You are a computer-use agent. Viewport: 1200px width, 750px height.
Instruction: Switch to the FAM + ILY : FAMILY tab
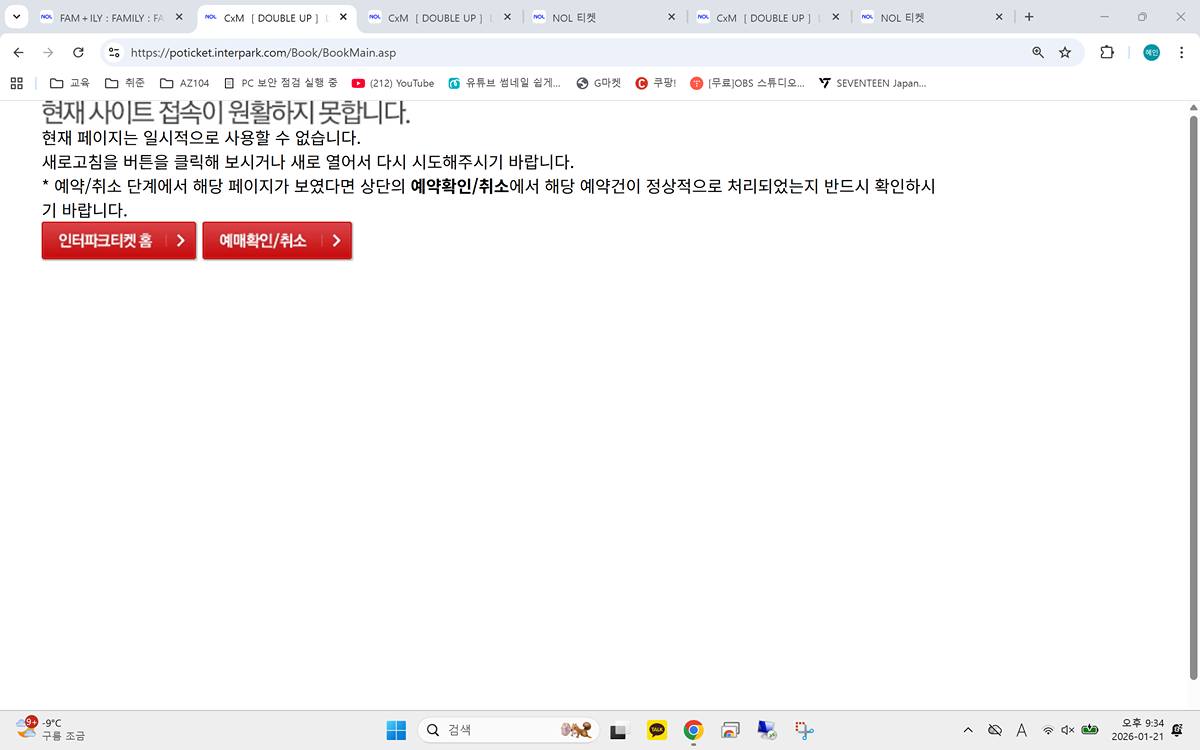(x=110, y=17)
